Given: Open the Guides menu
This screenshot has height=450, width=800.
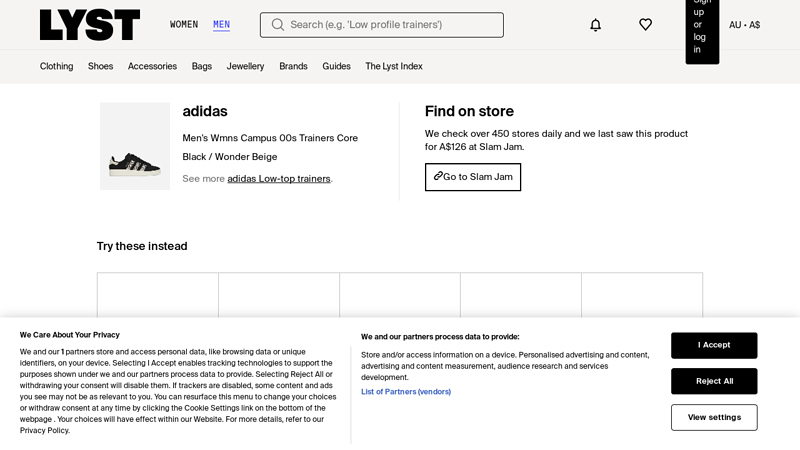Looking at the screenshot, I should point(336,66).
